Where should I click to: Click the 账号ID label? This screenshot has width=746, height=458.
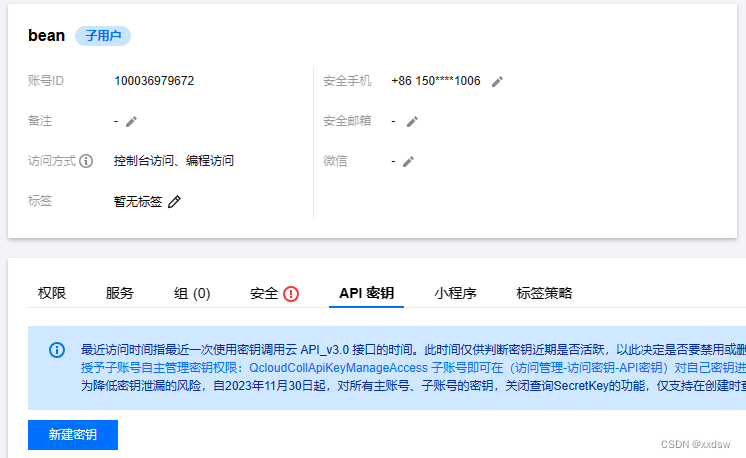pyautogui.click(x=46, y=81)
